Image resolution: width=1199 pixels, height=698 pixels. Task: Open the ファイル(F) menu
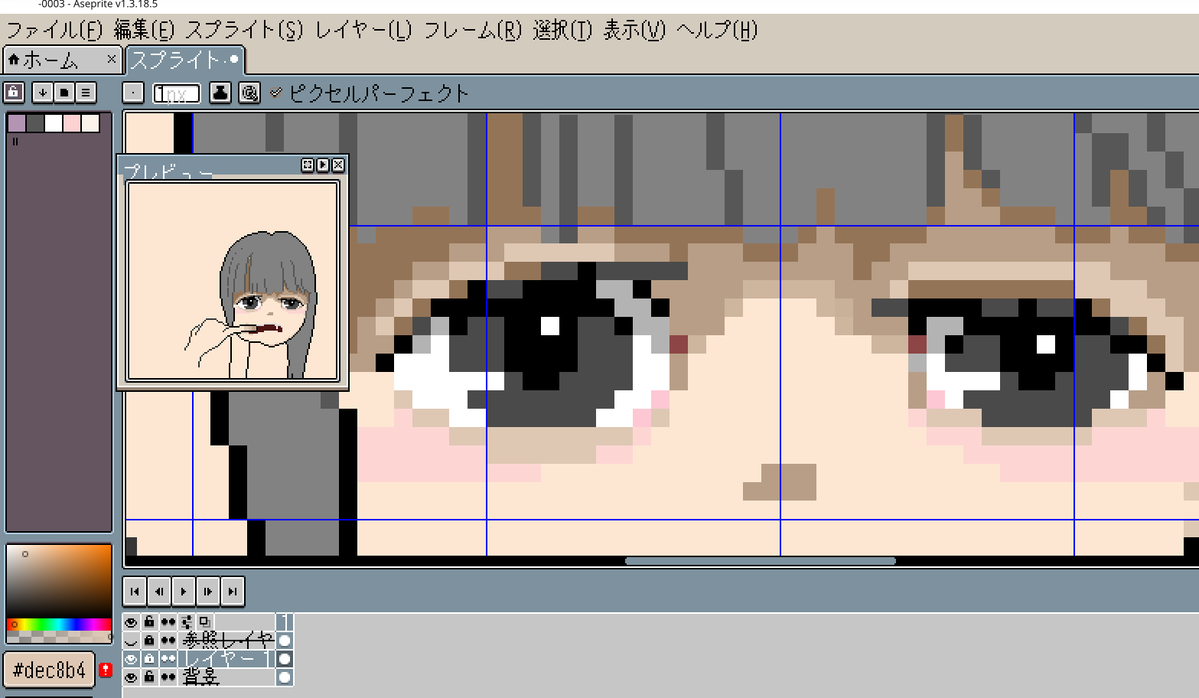[x=54, y=30]
